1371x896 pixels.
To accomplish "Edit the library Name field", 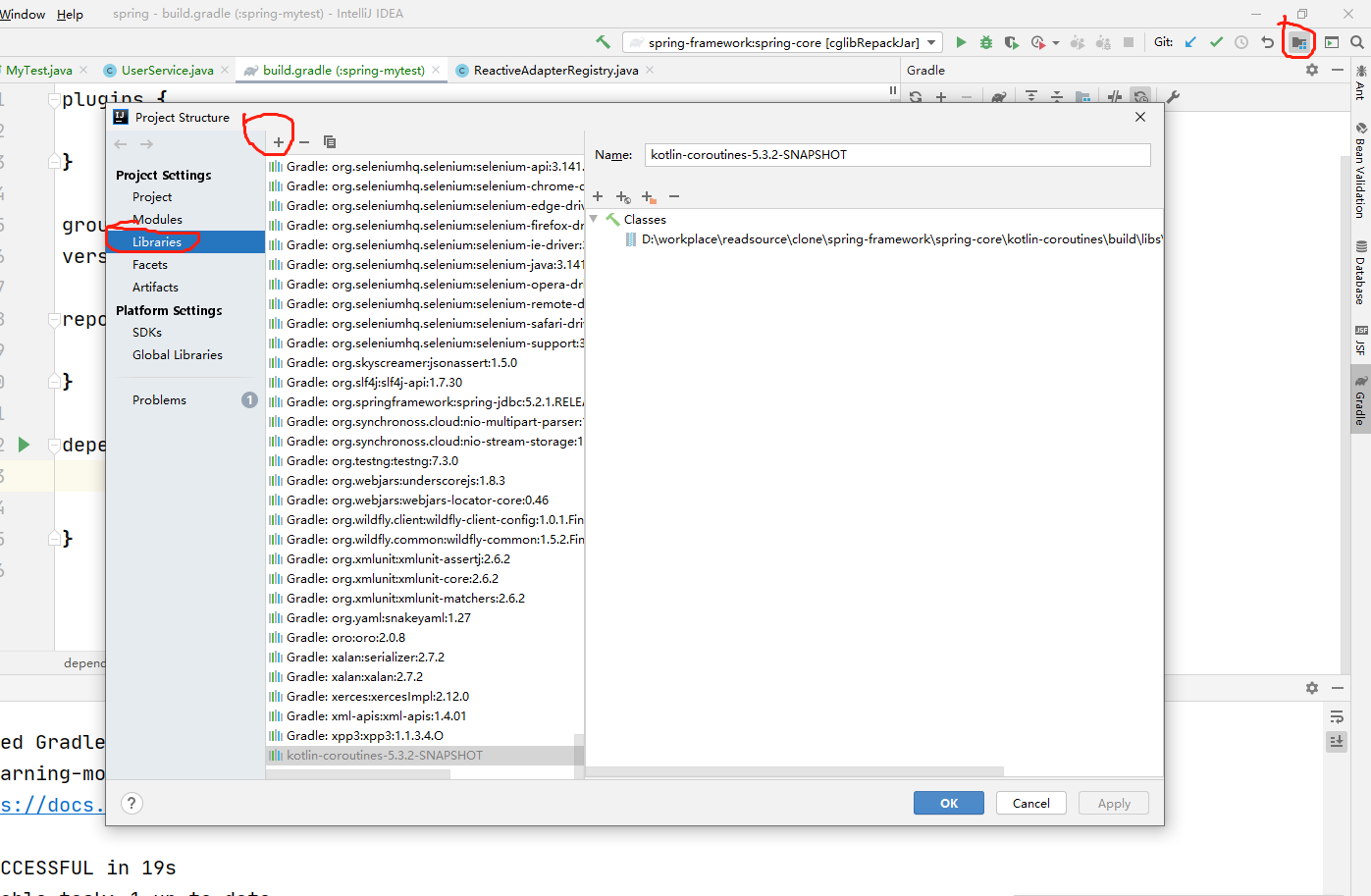I will tap(897, 155).
